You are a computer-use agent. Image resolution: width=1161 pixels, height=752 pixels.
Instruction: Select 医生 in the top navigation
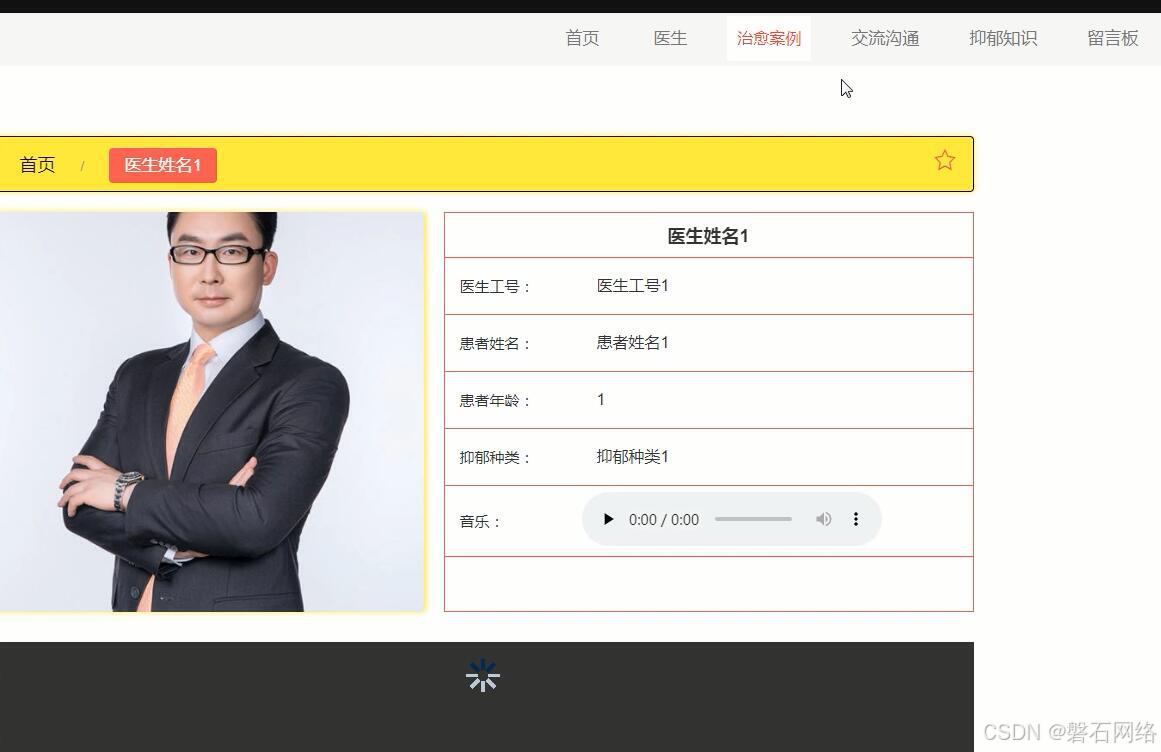(670, 38)
